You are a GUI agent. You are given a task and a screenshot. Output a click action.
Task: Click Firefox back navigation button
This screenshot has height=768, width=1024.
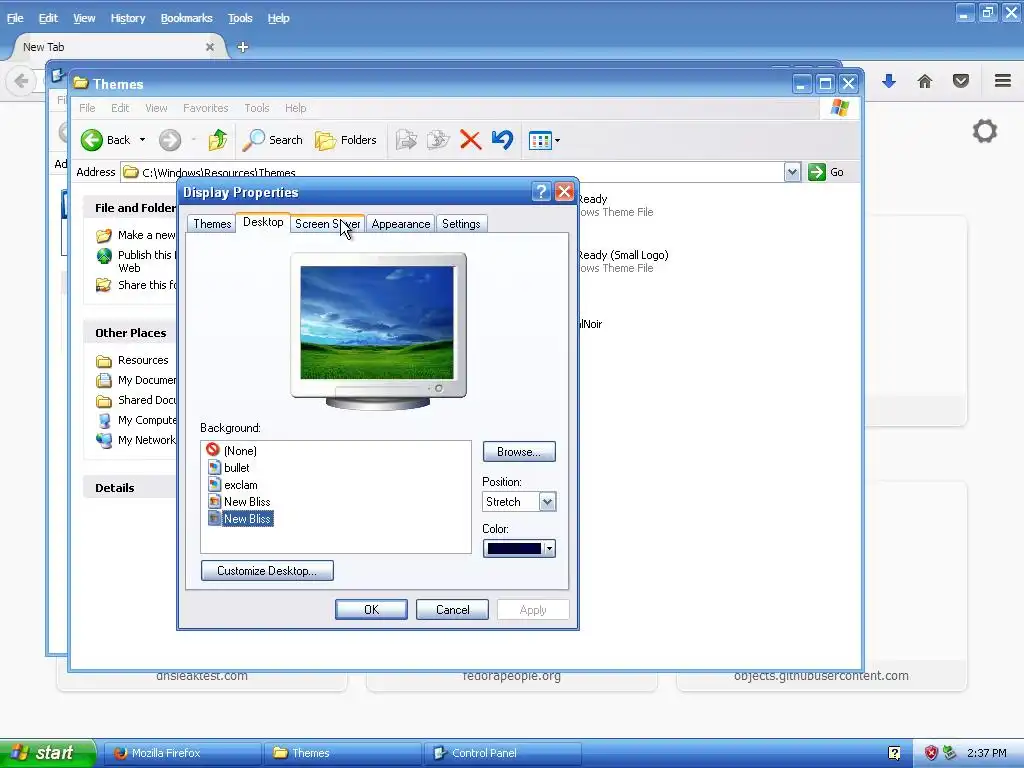pyautogui.click(x=21, y=81)
